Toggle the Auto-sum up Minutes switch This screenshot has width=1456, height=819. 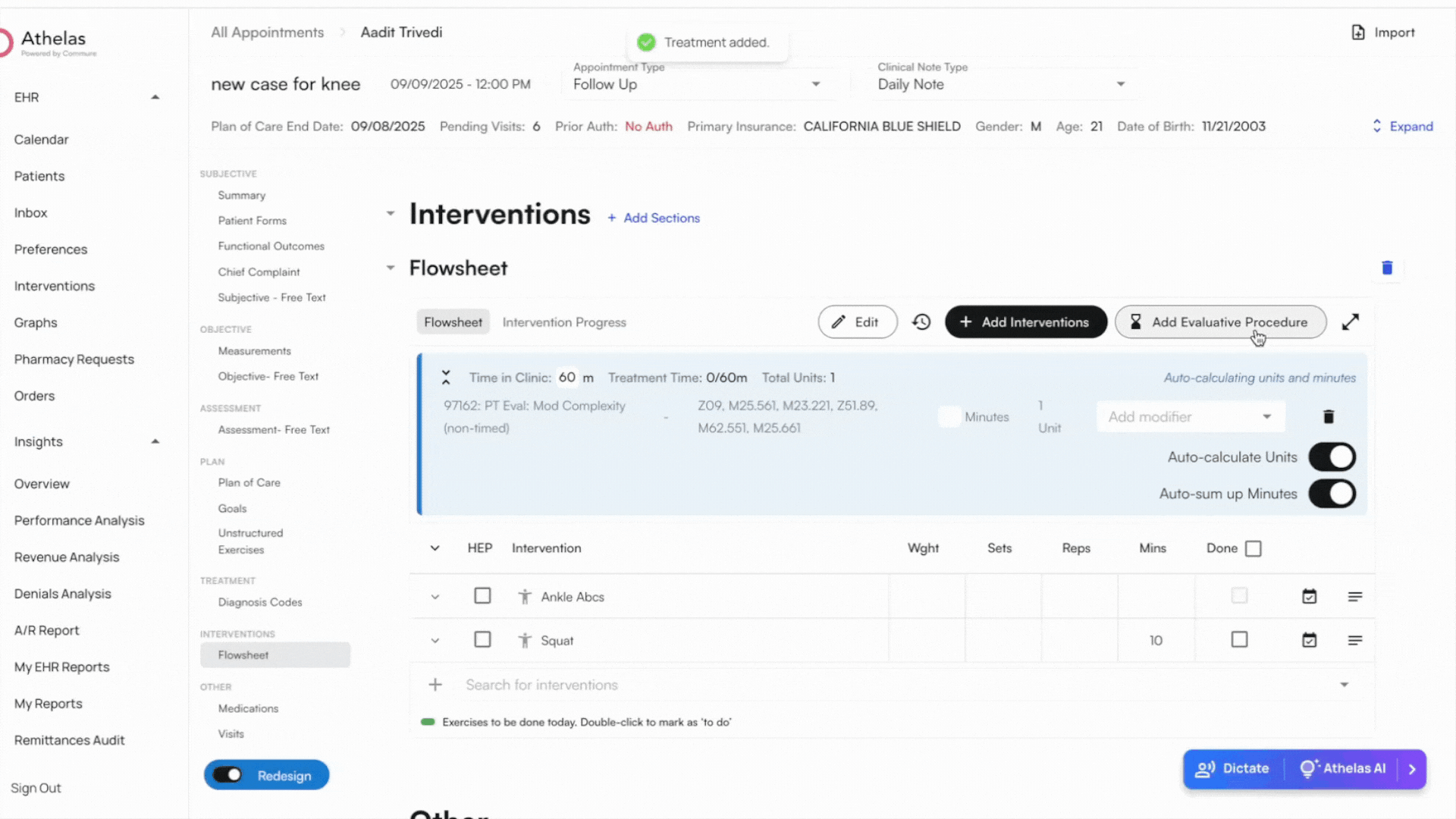coord(1332,494)
